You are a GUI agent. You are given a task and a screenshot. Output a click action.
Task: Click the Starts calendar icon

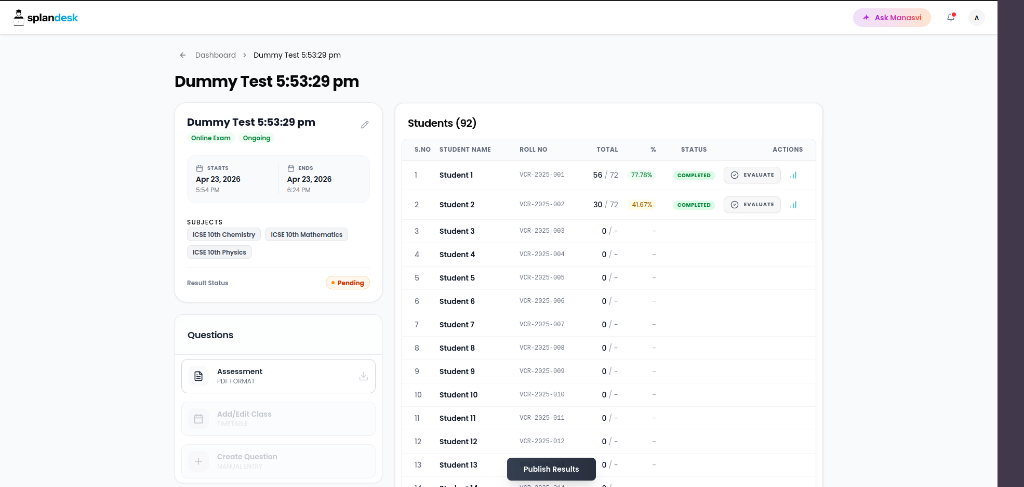pos(200,168)
